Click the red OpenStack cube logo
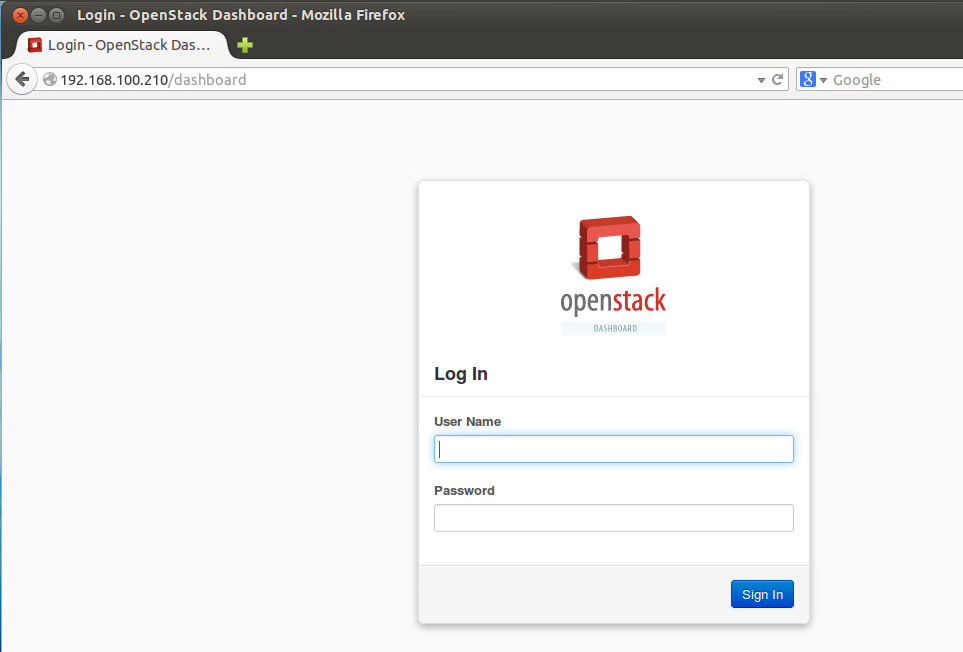This screenshot has width=963, height=652. (613, 247)
